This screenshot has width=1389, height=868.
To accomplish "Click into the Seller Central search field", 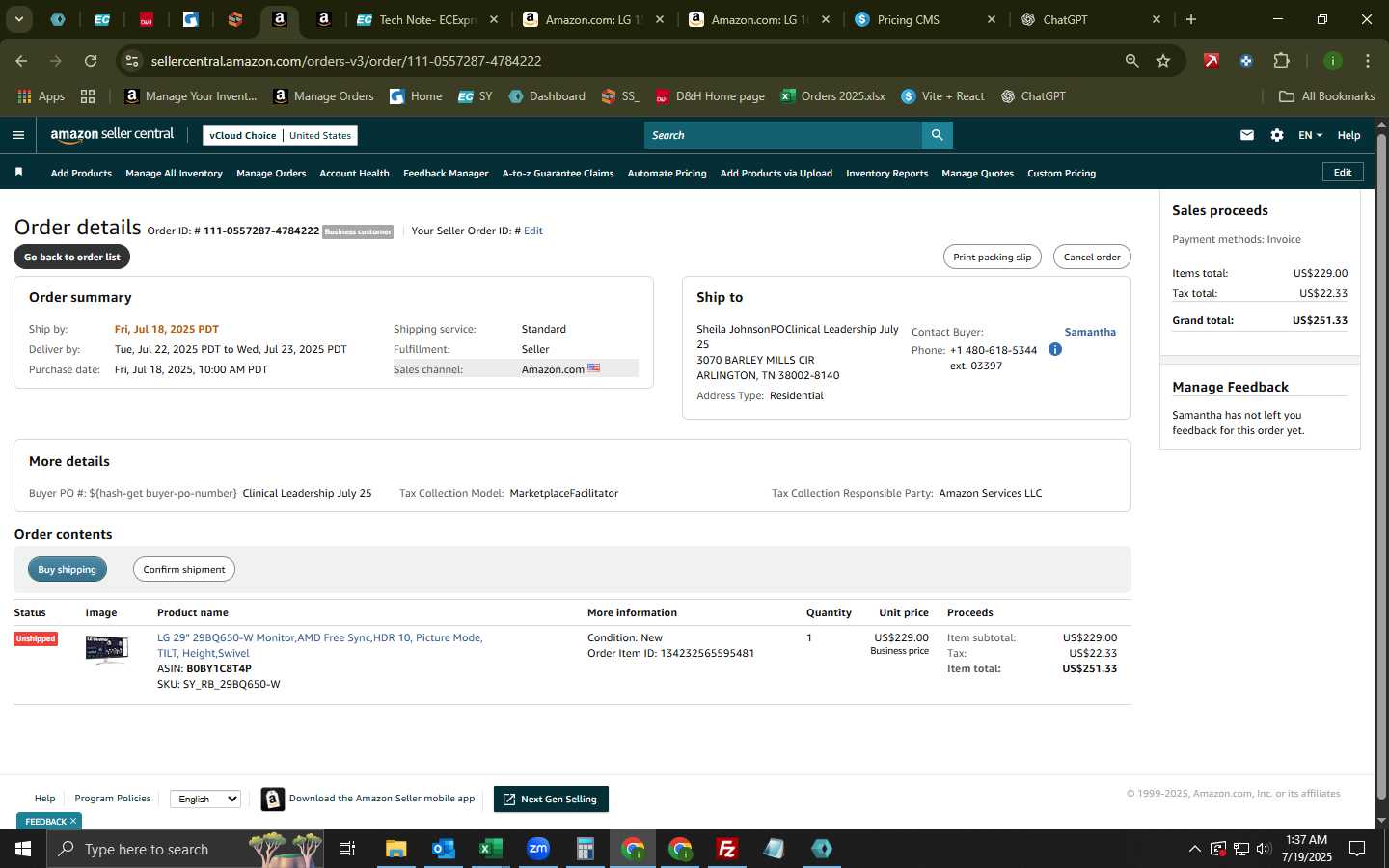I will (x=782, y=135).
